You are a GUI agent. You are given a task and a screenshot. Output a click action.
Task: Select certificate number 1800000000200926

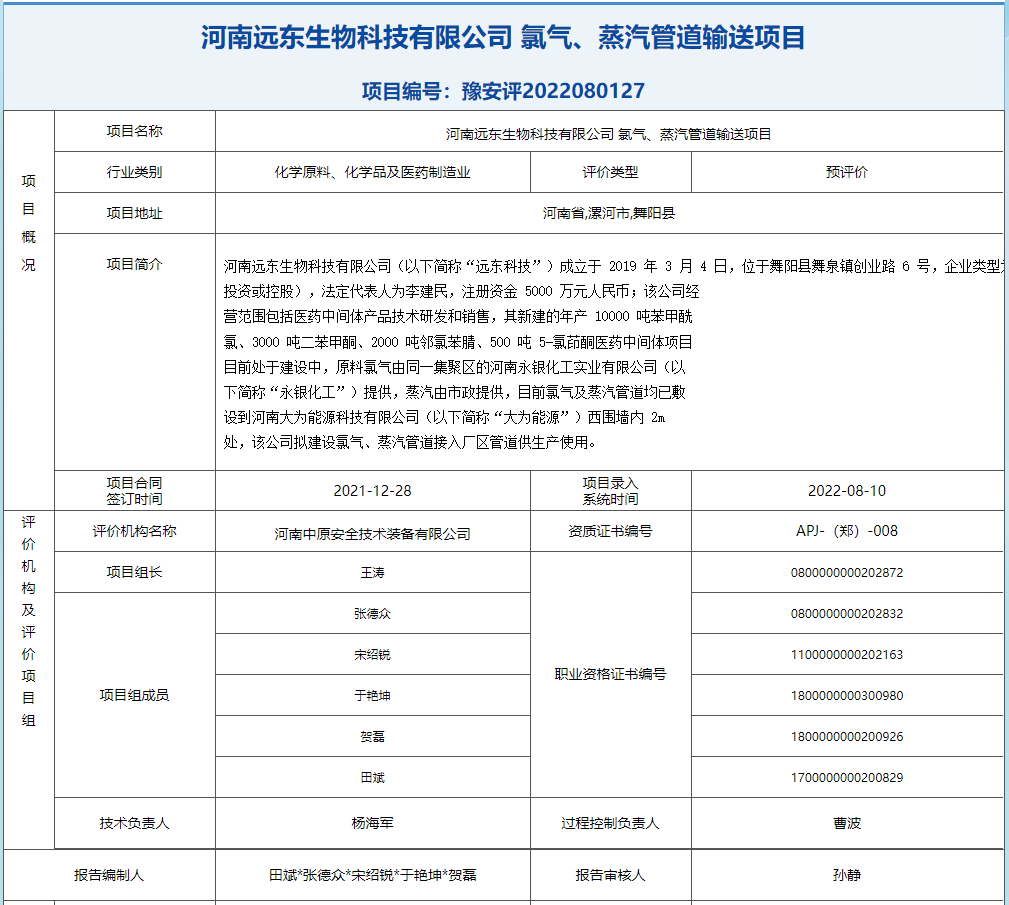(x=847, y=736)
